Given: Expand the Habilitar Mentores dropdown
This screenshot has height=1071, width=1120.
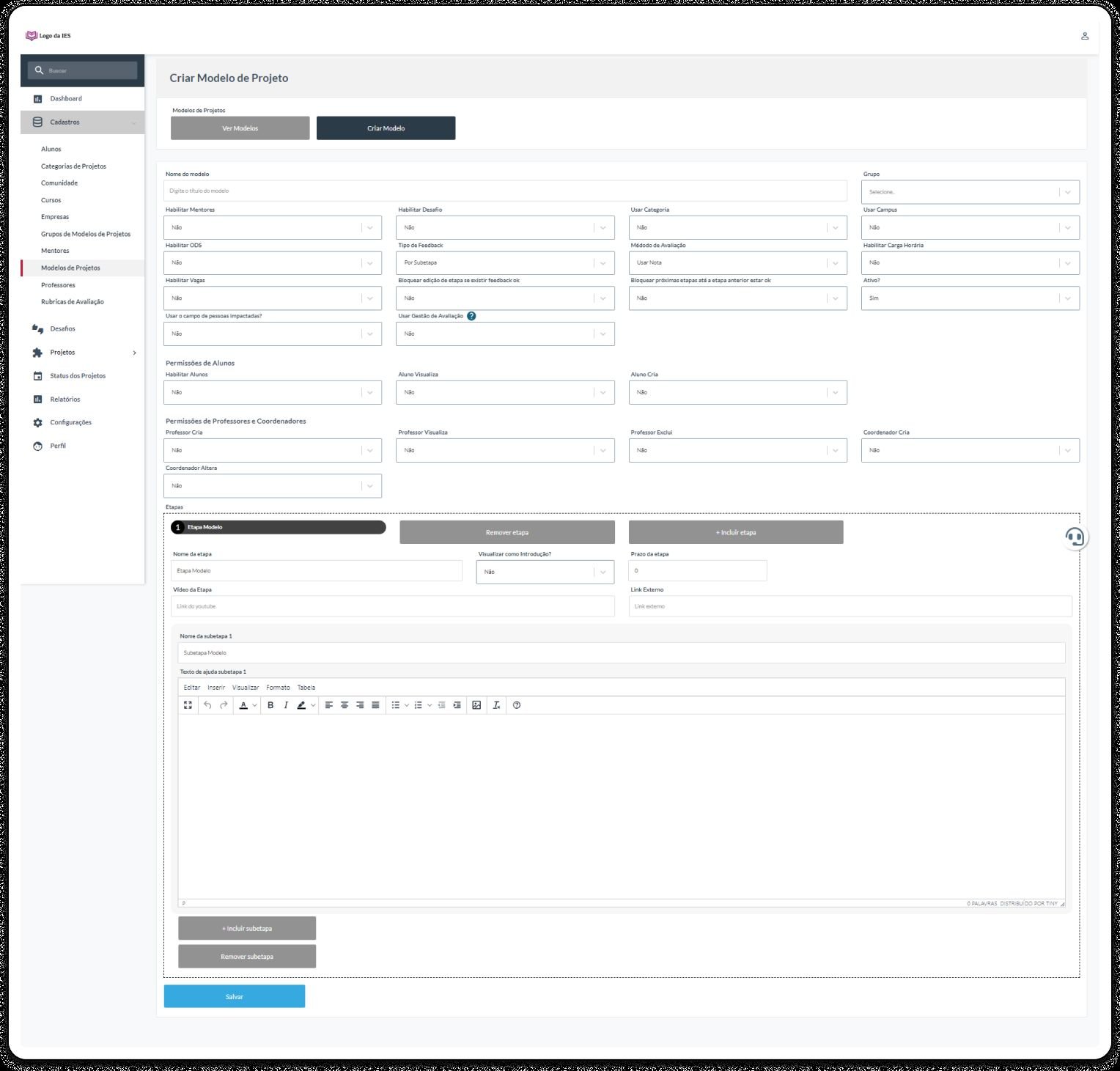Looking at the screenshot, I should pyautogui.click(x=273, y=227).
